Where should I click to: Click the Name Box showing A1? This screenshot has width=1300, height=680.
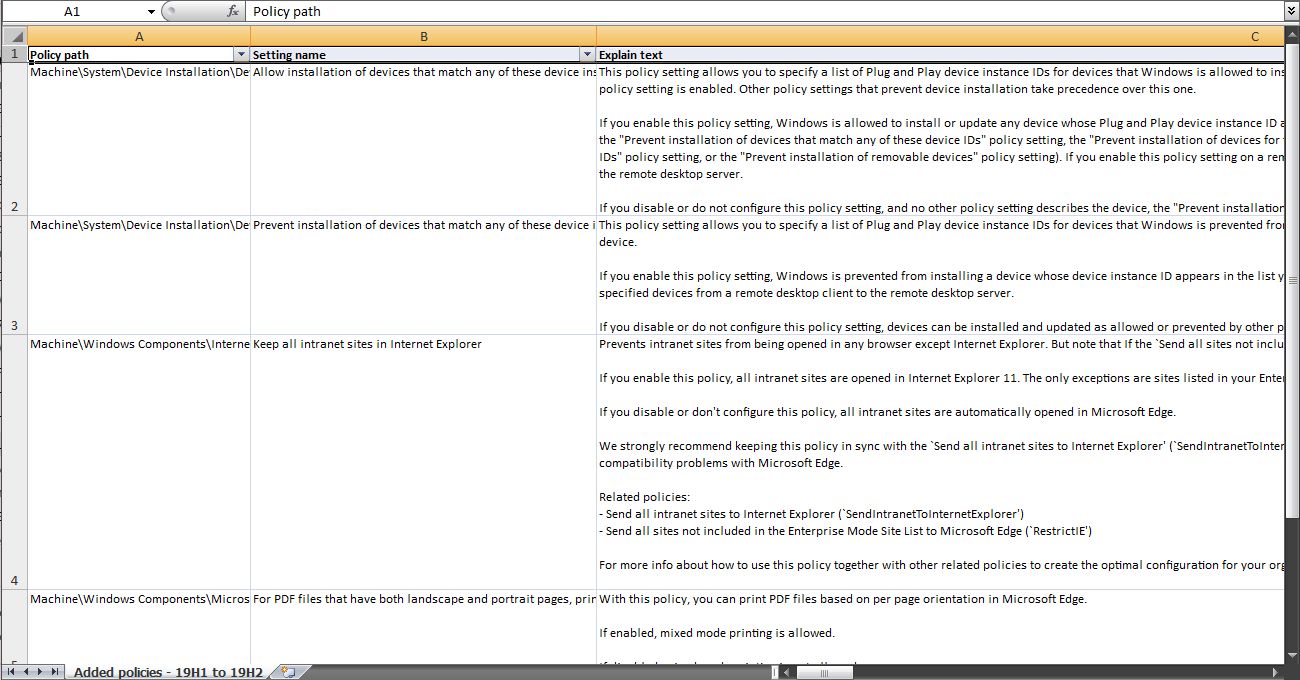click(x=72, y=11)
